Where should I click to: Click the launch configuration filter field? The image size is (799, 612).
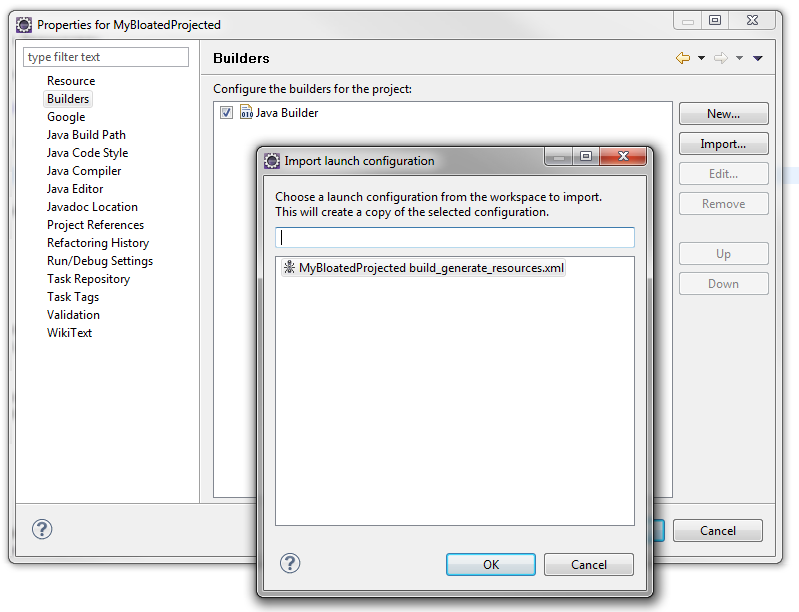(455, 238)
